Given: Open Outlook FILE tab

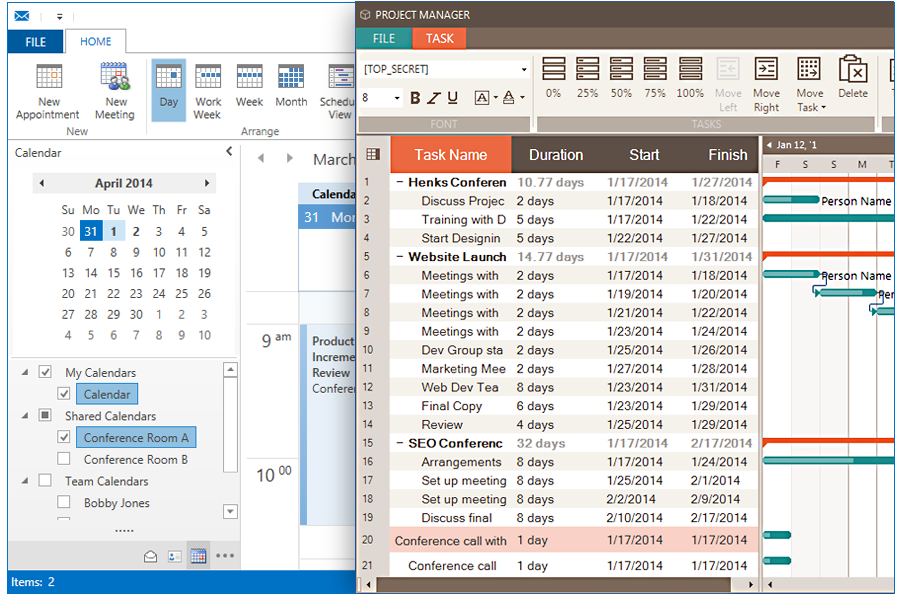Looking at the screenshot, I should [36, 42].
